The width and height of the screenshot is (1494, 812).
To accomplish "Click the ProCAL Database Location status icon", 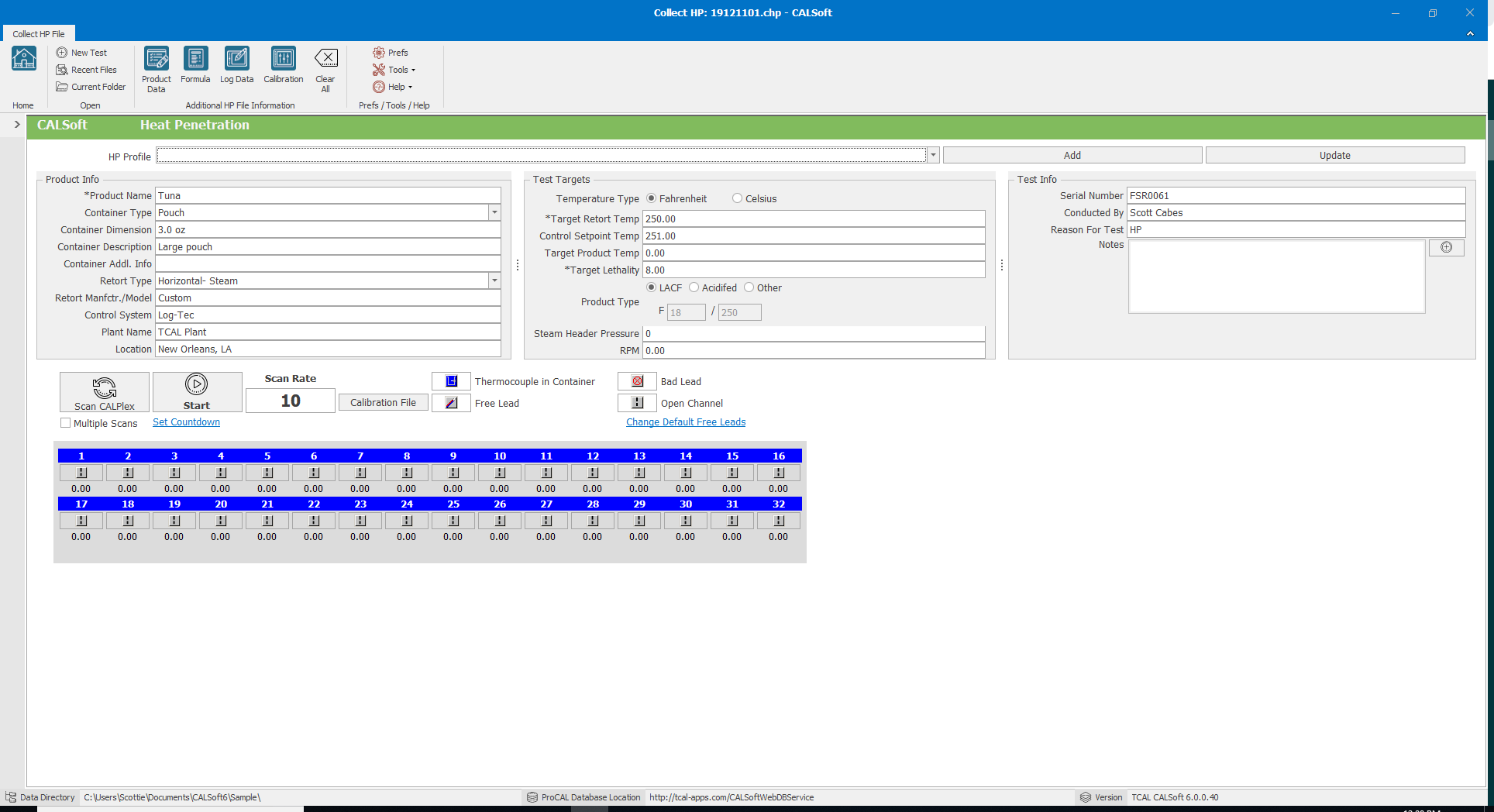I will coord(532,797).
